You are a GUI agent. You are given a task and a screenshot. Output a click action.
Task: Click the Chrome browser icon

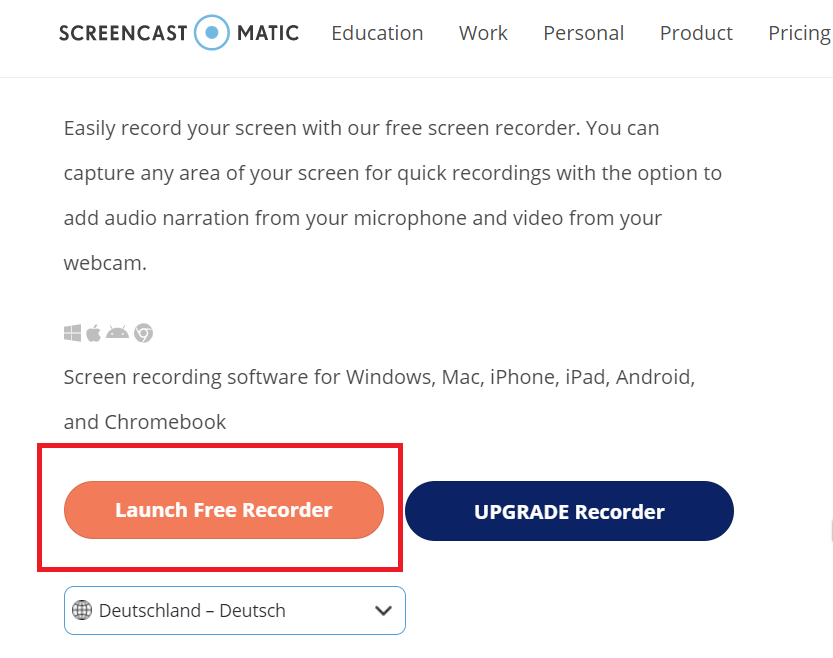point(143,333)
